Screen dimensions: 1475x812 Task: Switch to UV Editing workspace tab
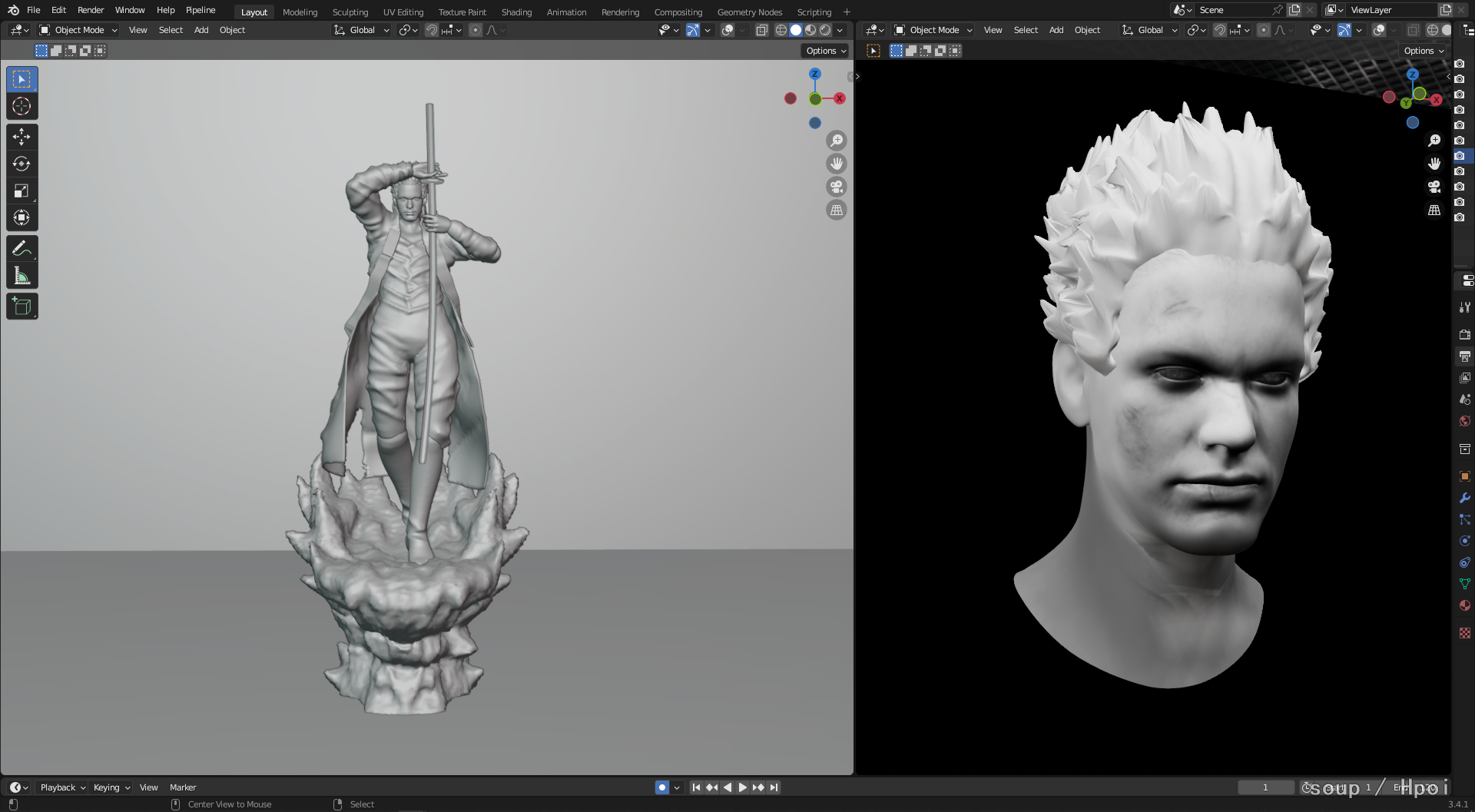[403, 12]
